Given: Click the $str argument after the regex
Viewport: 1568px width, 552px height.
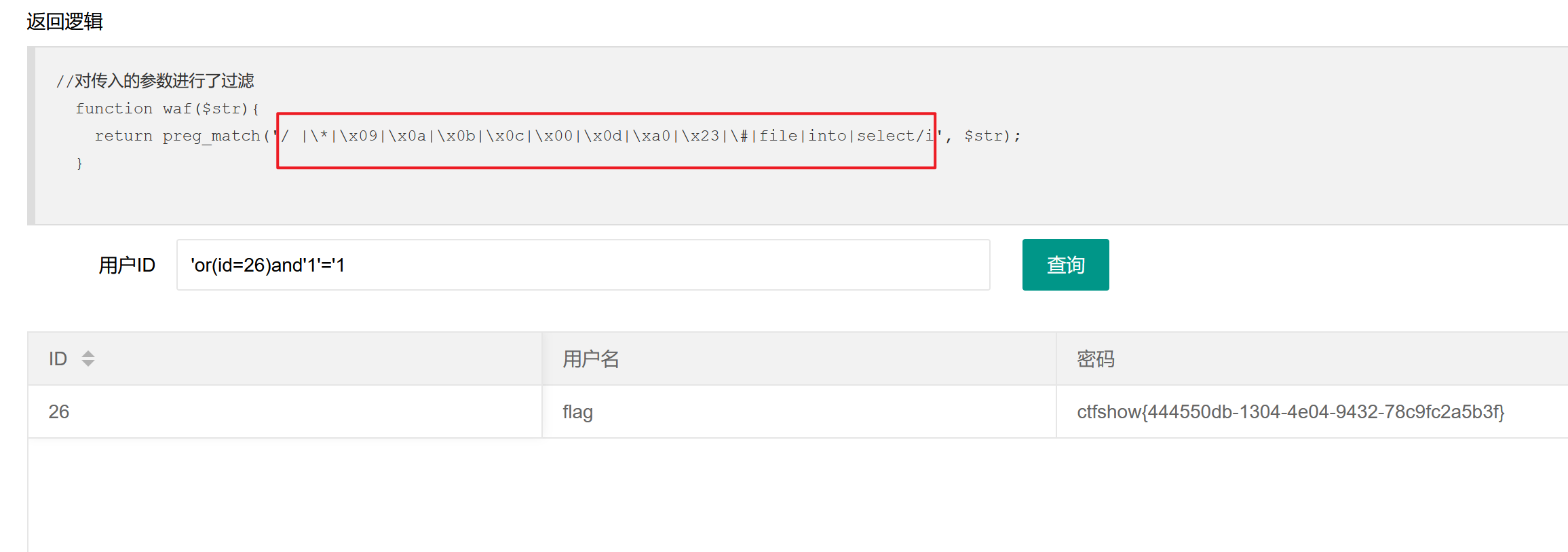Looking at the screenshot, I should point(982,136).
